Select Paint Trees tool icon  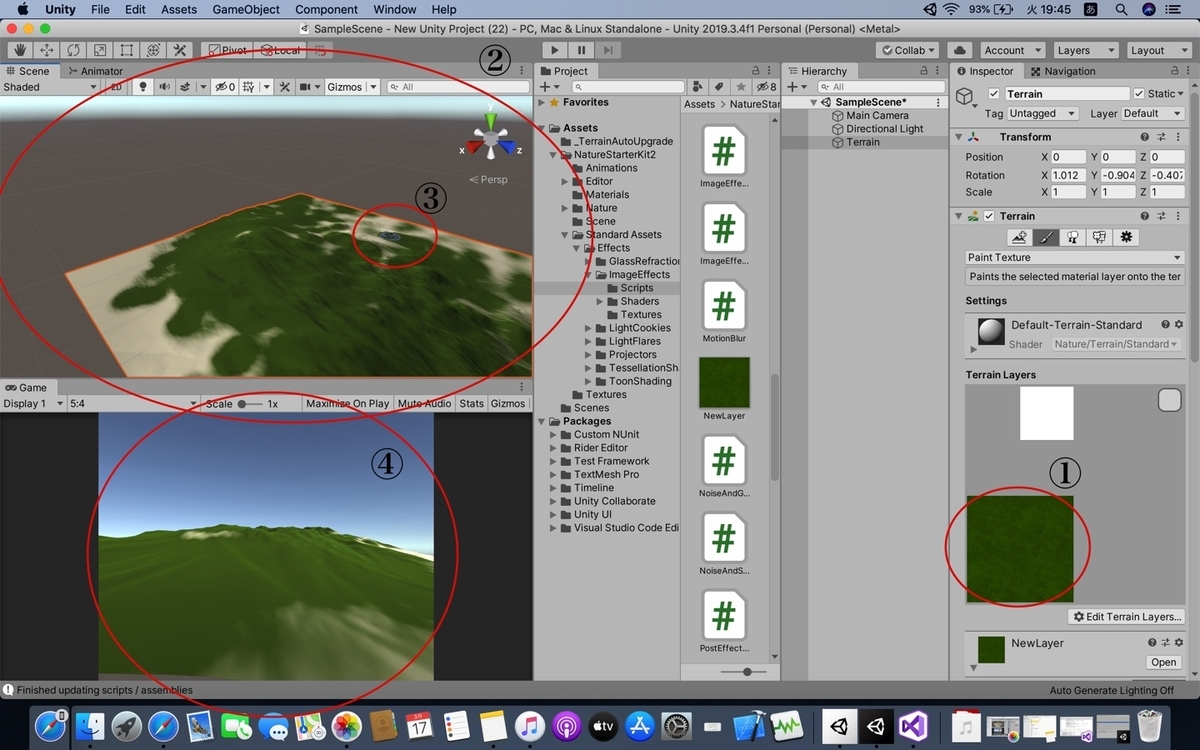coord(1073,237)
